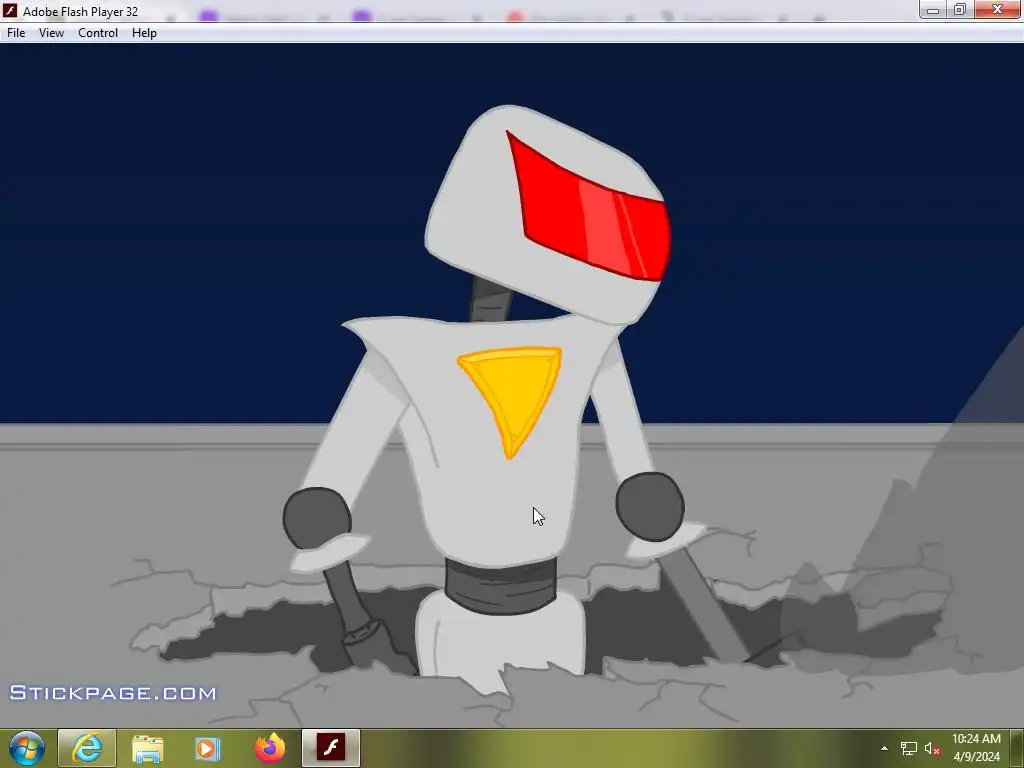The height and width of the screenshot is (768, 1024).
Task: Click the Stickpage.com link in the animation
Action: [x=112, y=693]
